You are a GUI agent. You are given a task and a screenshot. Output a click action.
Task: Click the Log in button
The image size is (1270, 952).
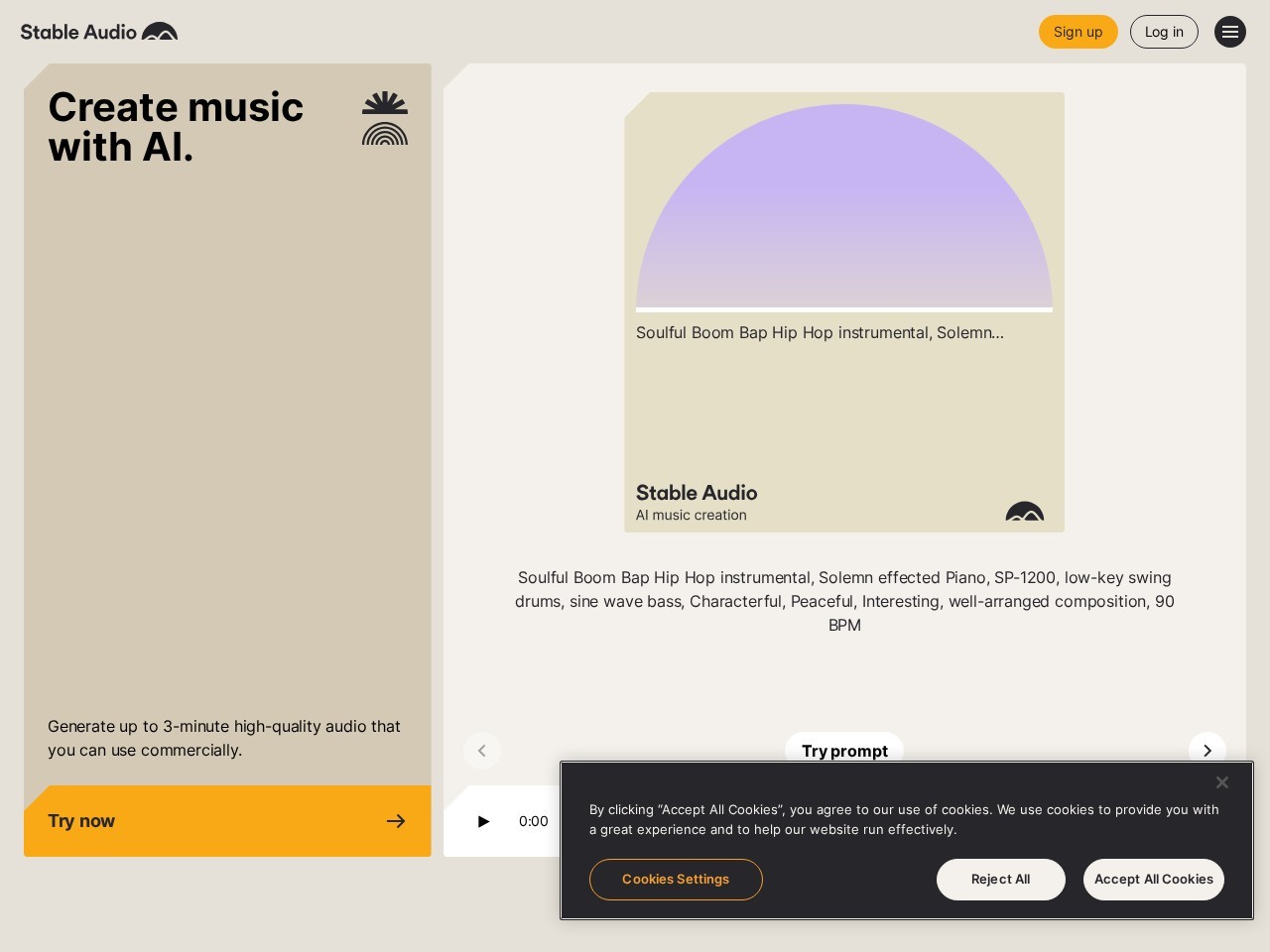tap(1163, 32)
